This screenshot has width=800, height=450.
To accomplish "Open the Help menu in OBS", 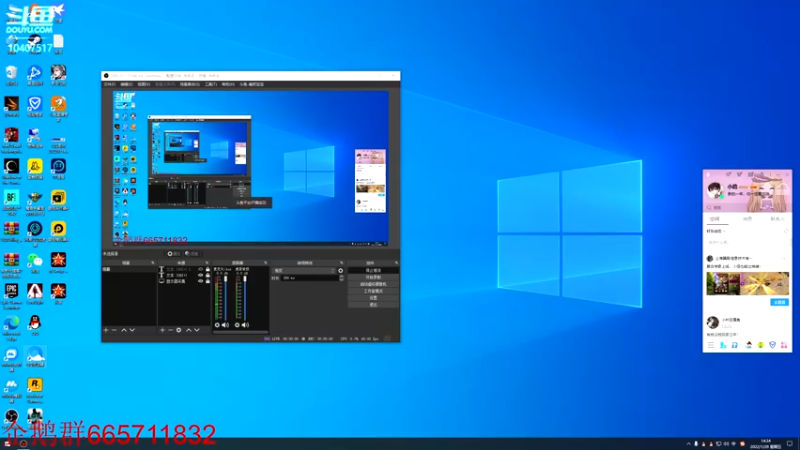I will point(228,84).
